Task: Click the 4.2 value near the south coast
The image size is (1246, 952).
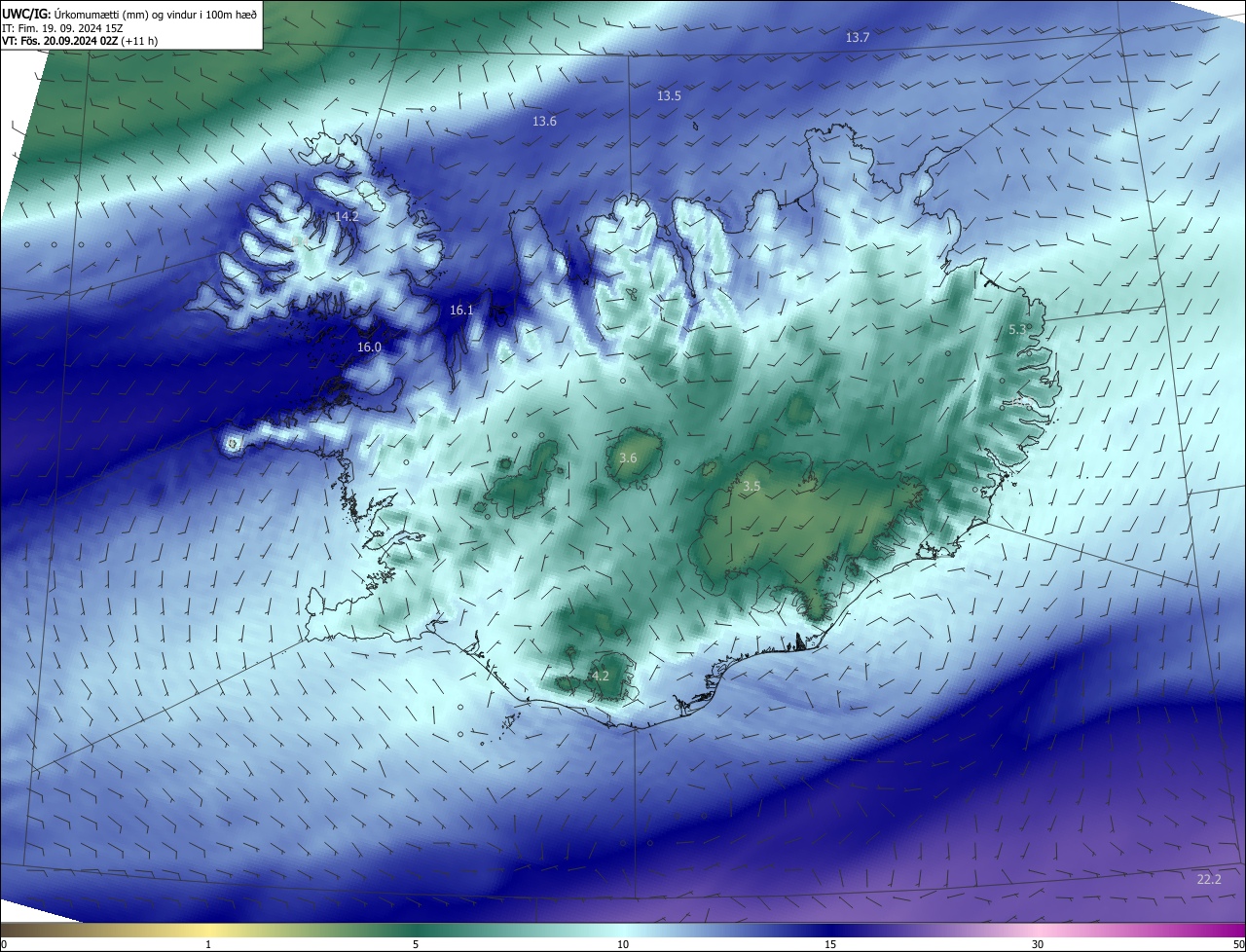Action: click(601, 676)
